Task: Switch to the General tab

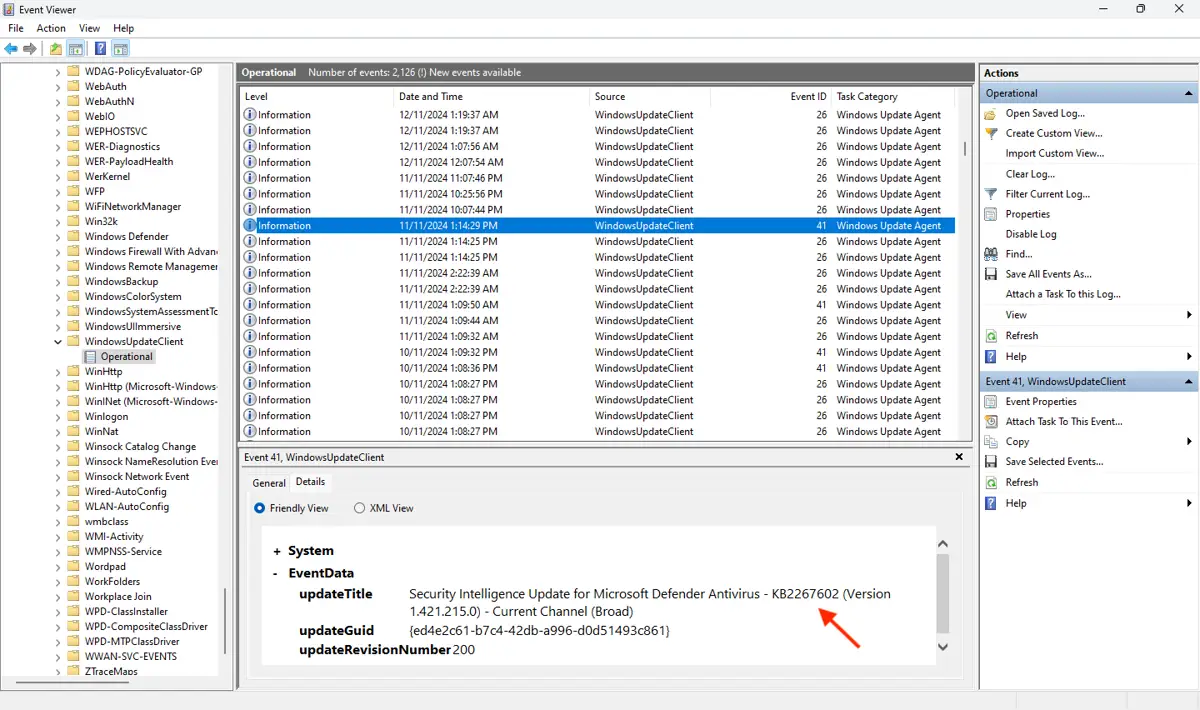Action: 269,483
